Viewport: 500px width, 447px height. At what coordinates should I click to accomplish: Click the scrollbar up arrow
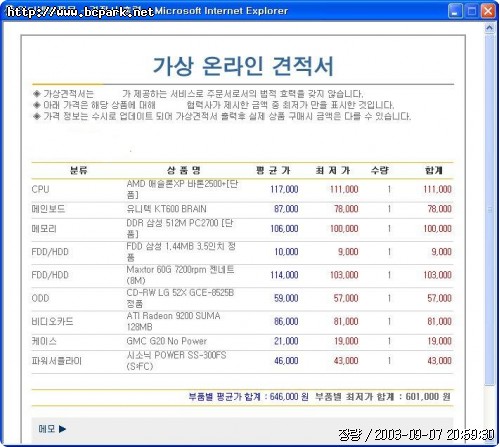pyautogui.click(x=489, y=28)
